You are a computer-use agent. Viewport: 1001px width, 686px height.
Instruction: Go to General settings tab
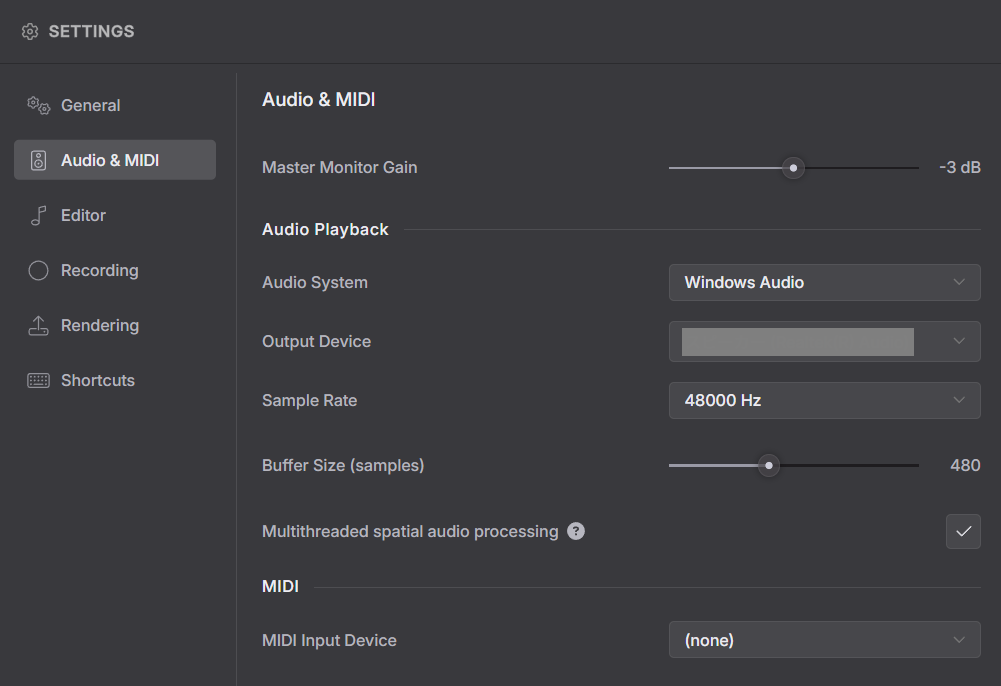pos(115,105)
